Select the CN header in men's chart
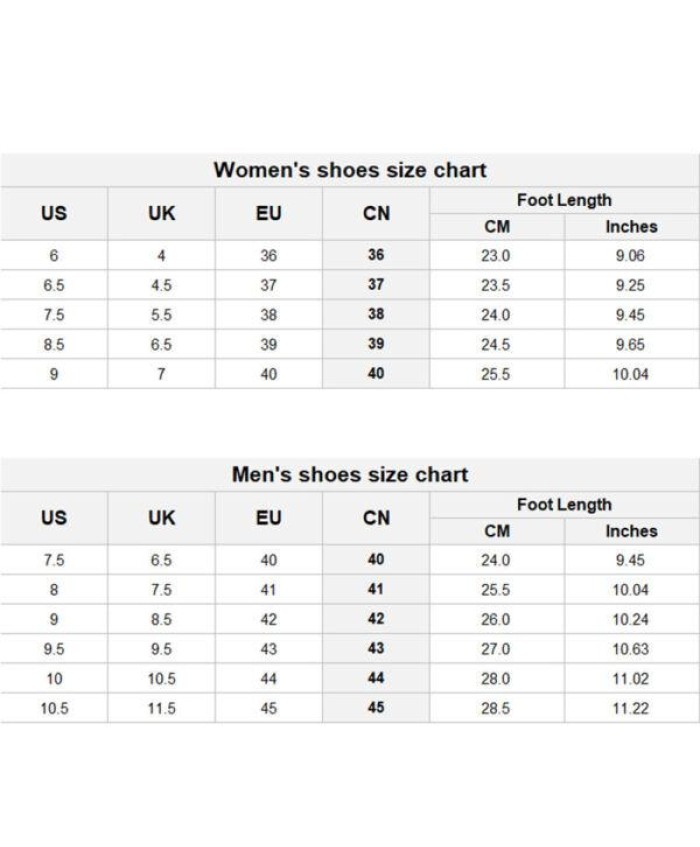The width and height of the screenshot is (700, 847). point(376,518)
